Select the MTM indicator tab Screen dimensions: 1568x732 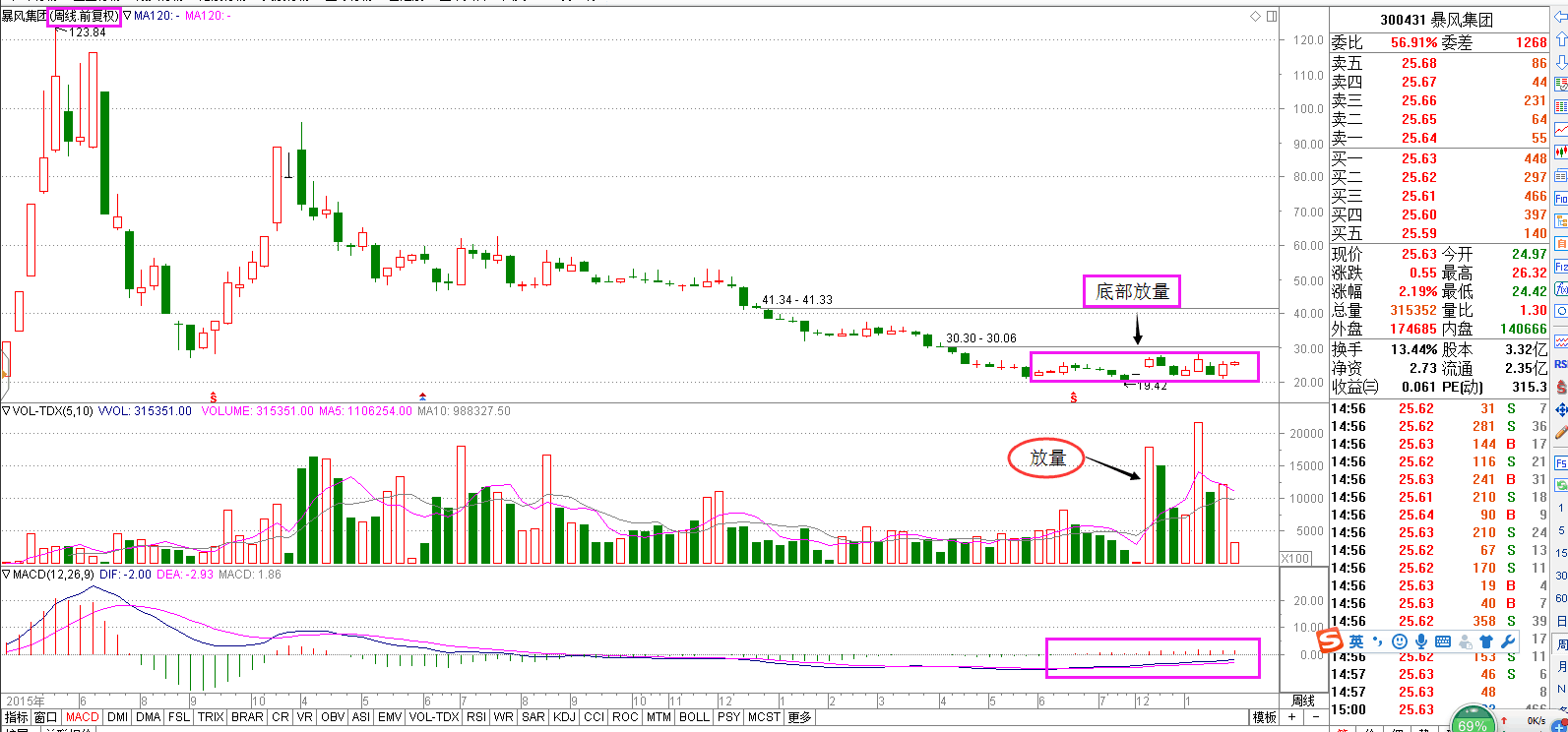point(659,717)
